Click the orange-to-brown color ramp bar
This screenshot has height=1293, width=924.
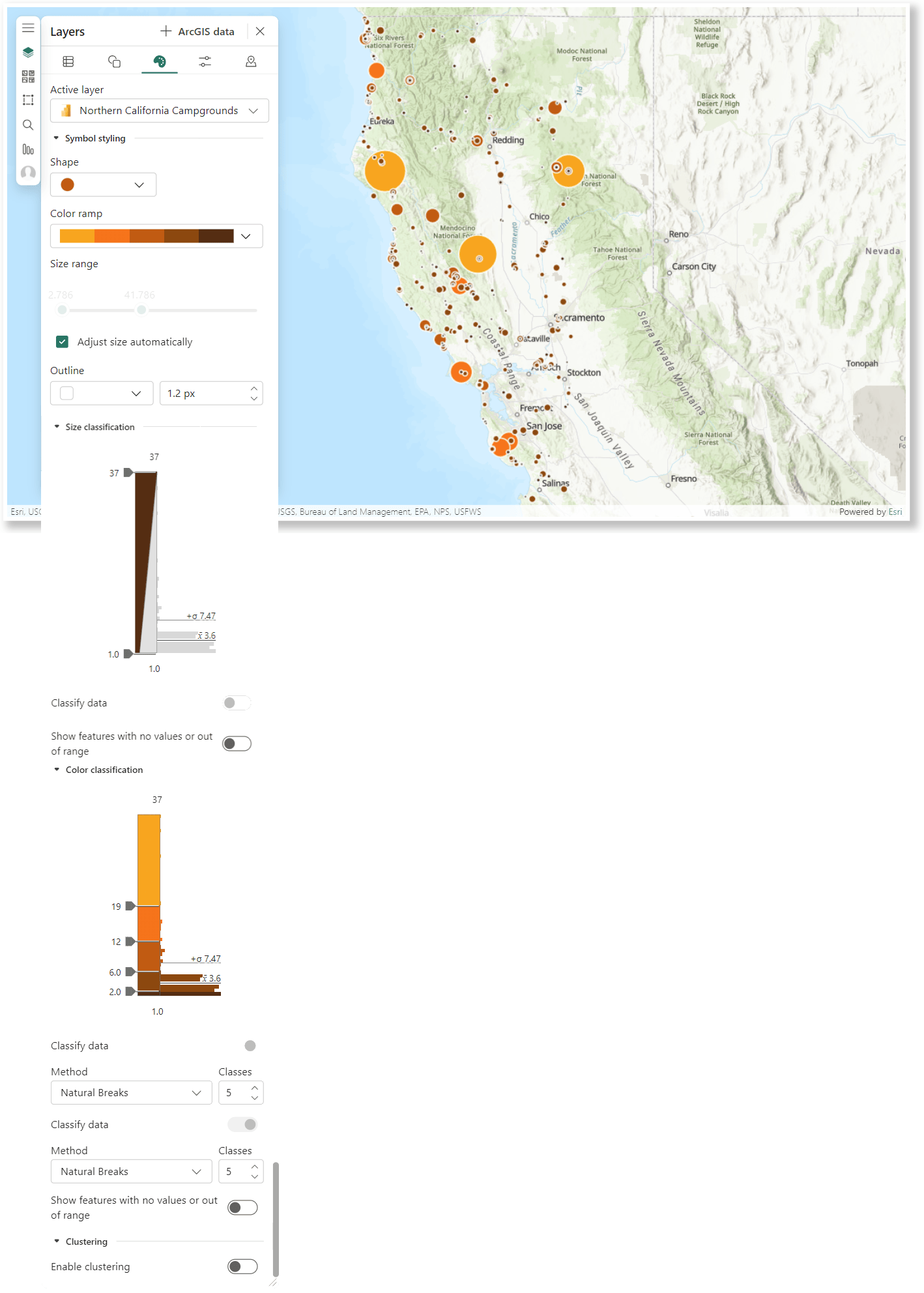147,236
